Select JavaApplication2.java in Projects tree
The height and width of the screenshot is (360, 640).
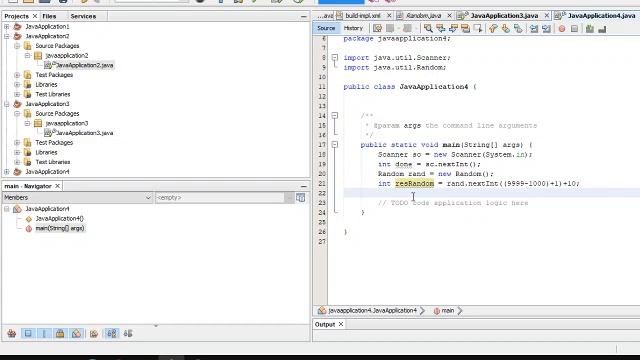[x=84, y=65]
